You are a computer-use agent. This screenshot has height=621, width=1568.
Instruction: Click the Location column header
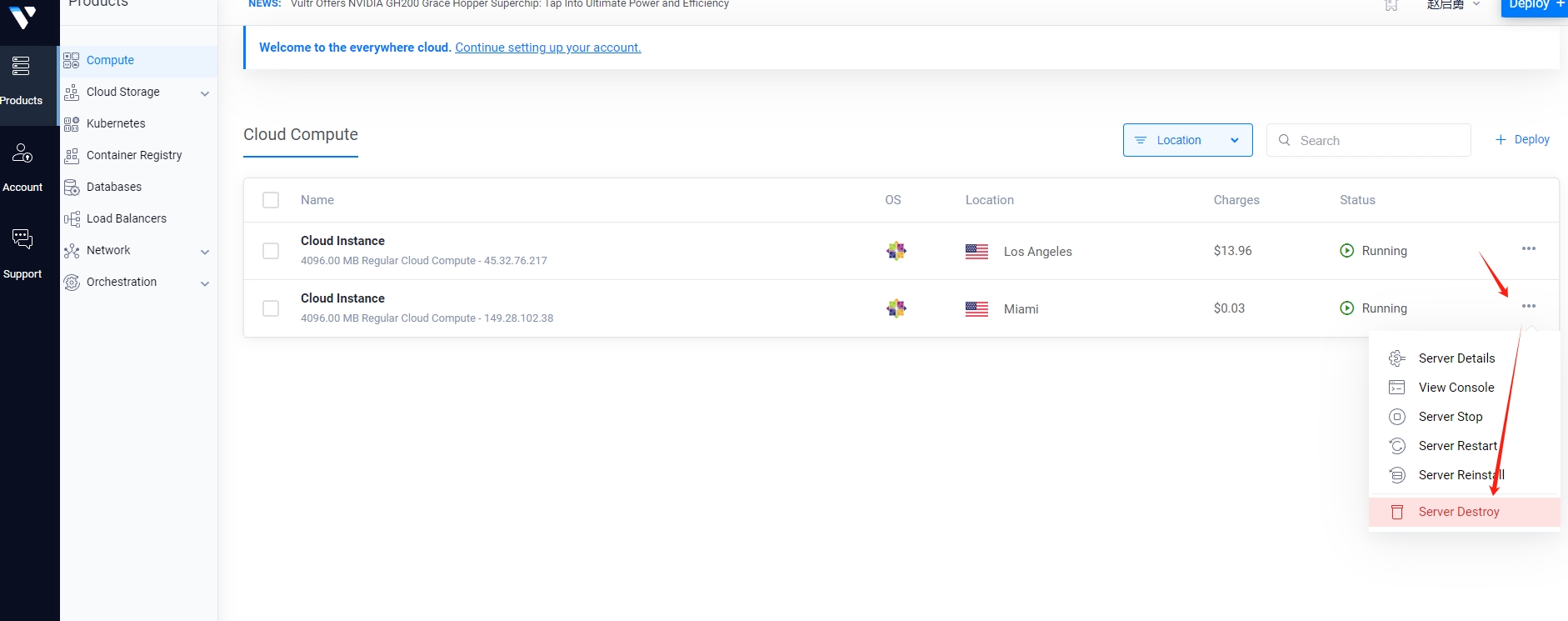[x=990, y=200]
